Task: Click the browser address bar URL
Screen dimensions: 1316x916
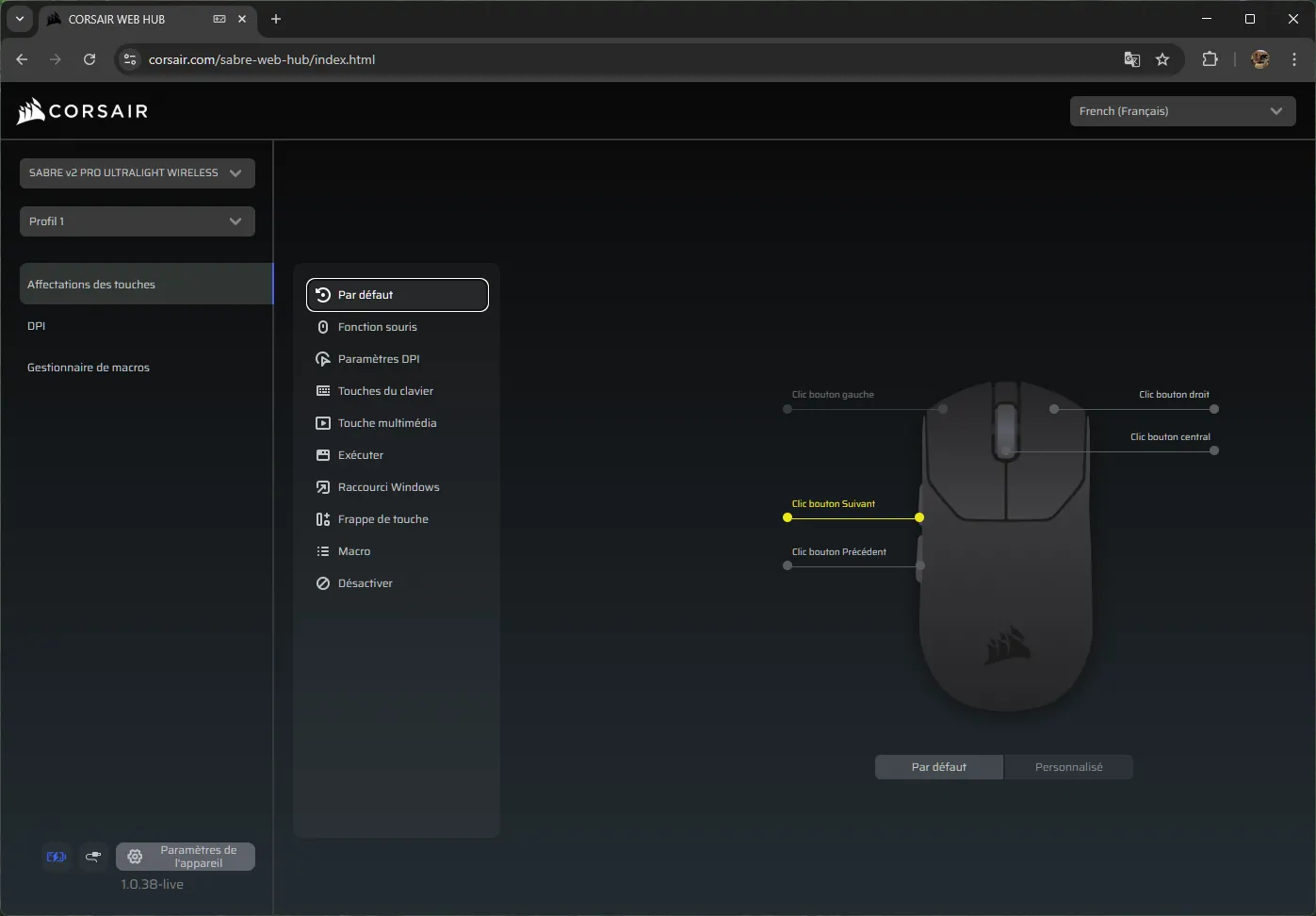Action: pos(262,59)
